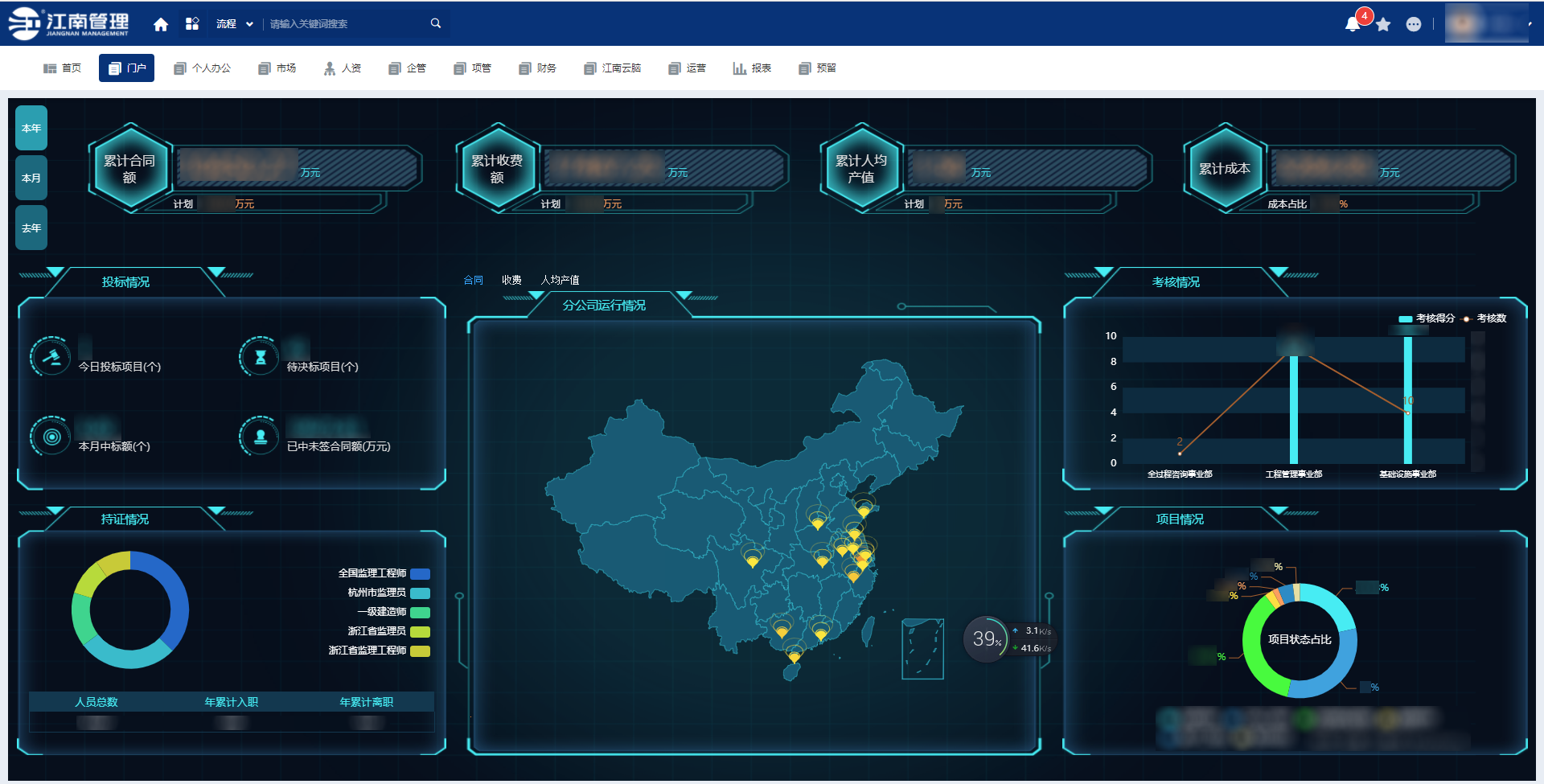Screen dimensions: 1544x784
Task: Select the 财务 navigation item
Action: [538, 68]
